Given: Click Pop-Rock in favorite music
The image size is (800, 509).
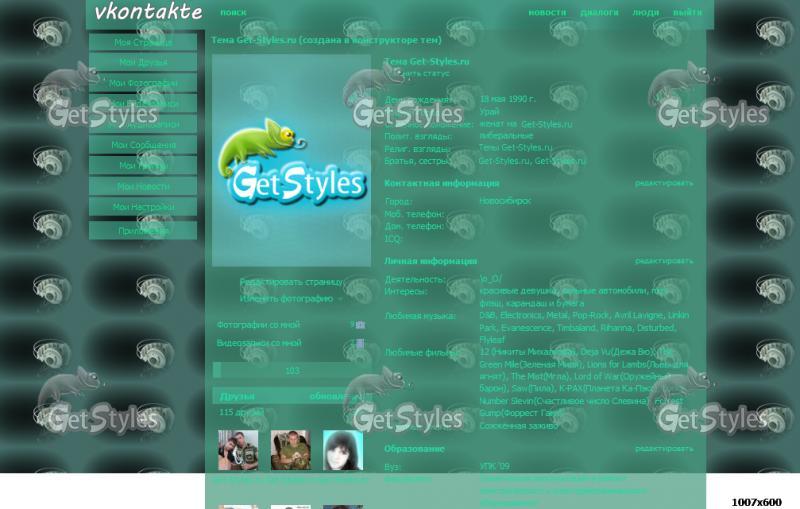Looking at the screenshot, I should [x=591, y=315].
